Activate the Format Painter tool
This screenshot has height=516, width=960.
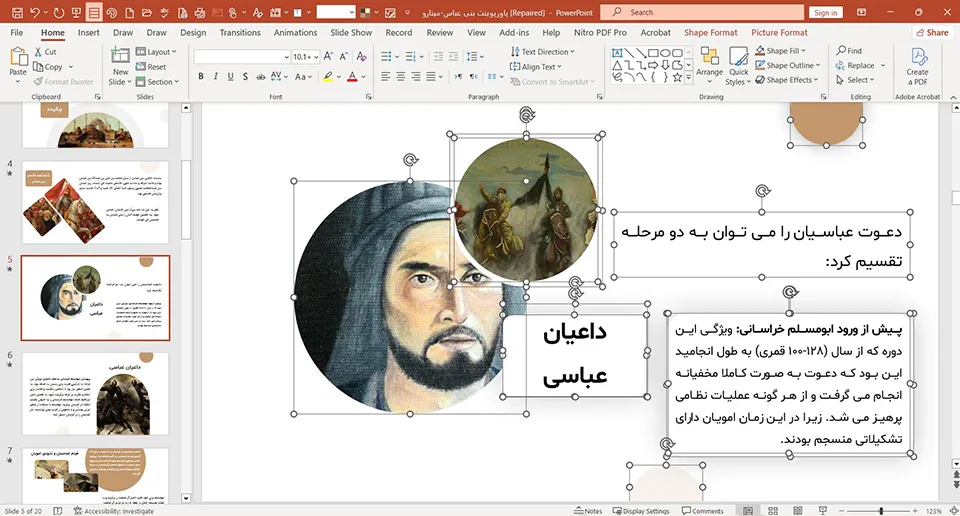pos(63,81)
